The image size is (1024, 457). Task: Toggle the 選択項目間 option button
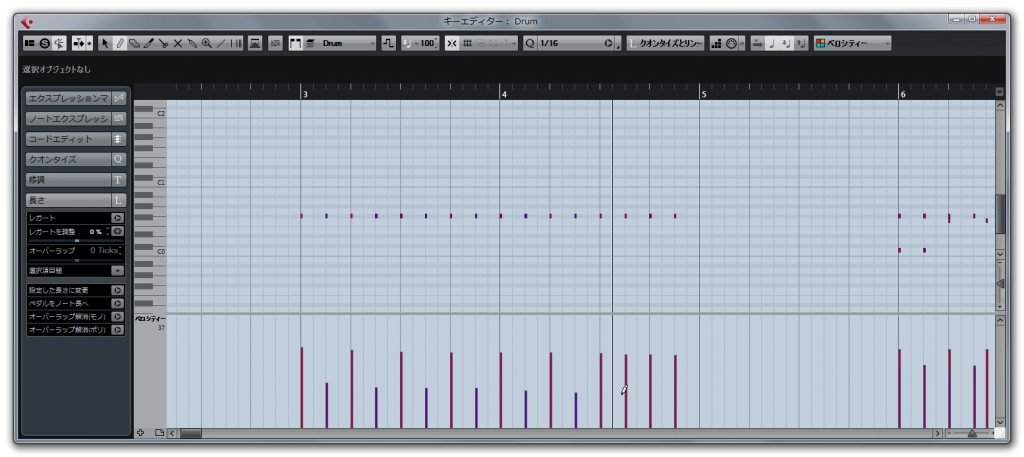(118, 270)
